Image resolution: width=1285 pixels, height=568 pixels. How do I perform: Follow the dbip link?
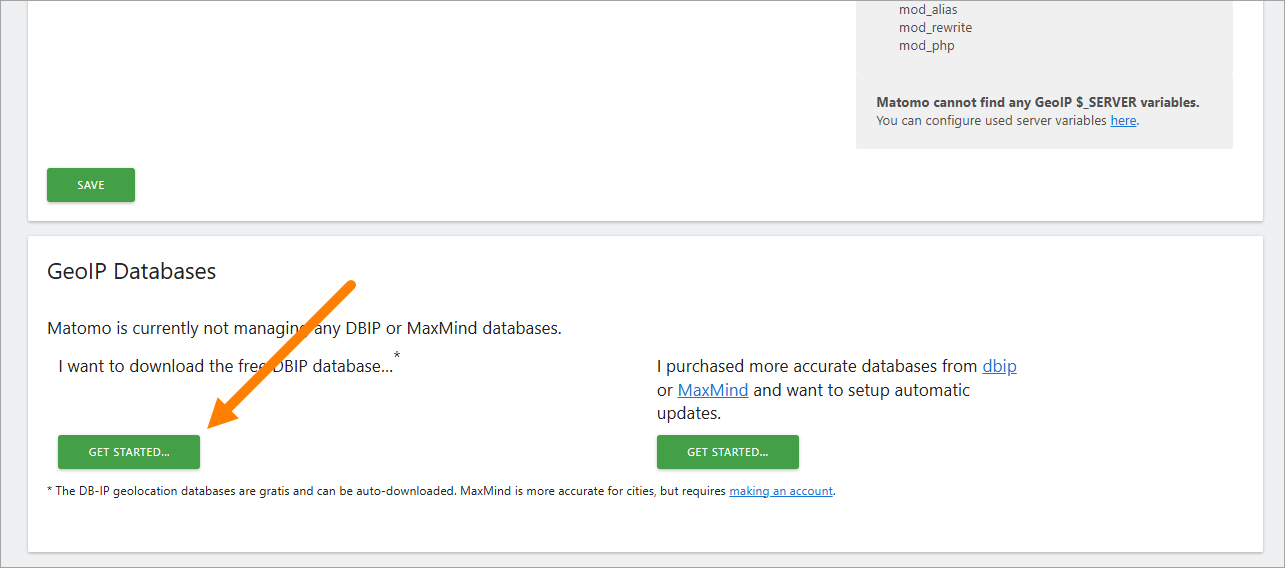click(x=999, y=366)
